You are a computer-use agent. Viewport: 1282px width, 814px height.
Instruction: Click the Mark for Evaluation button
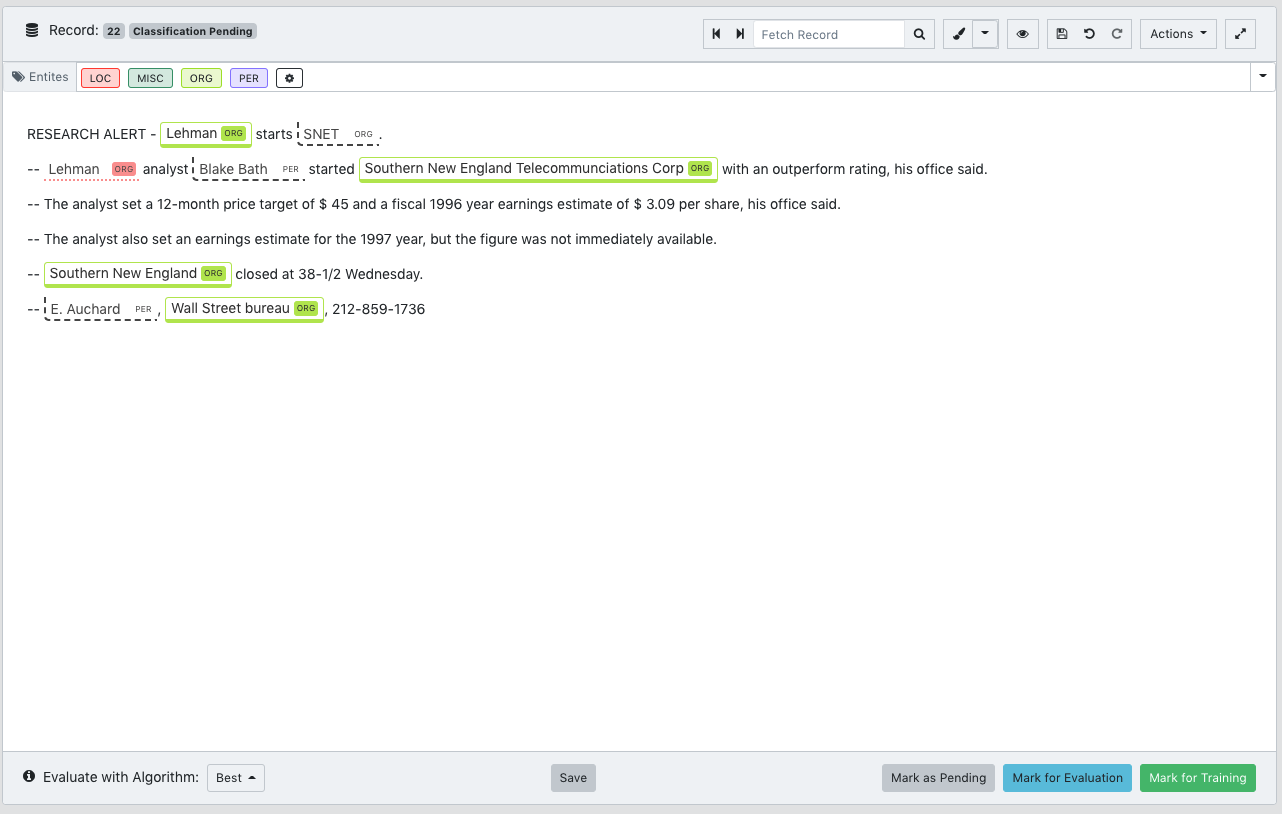1067,778
